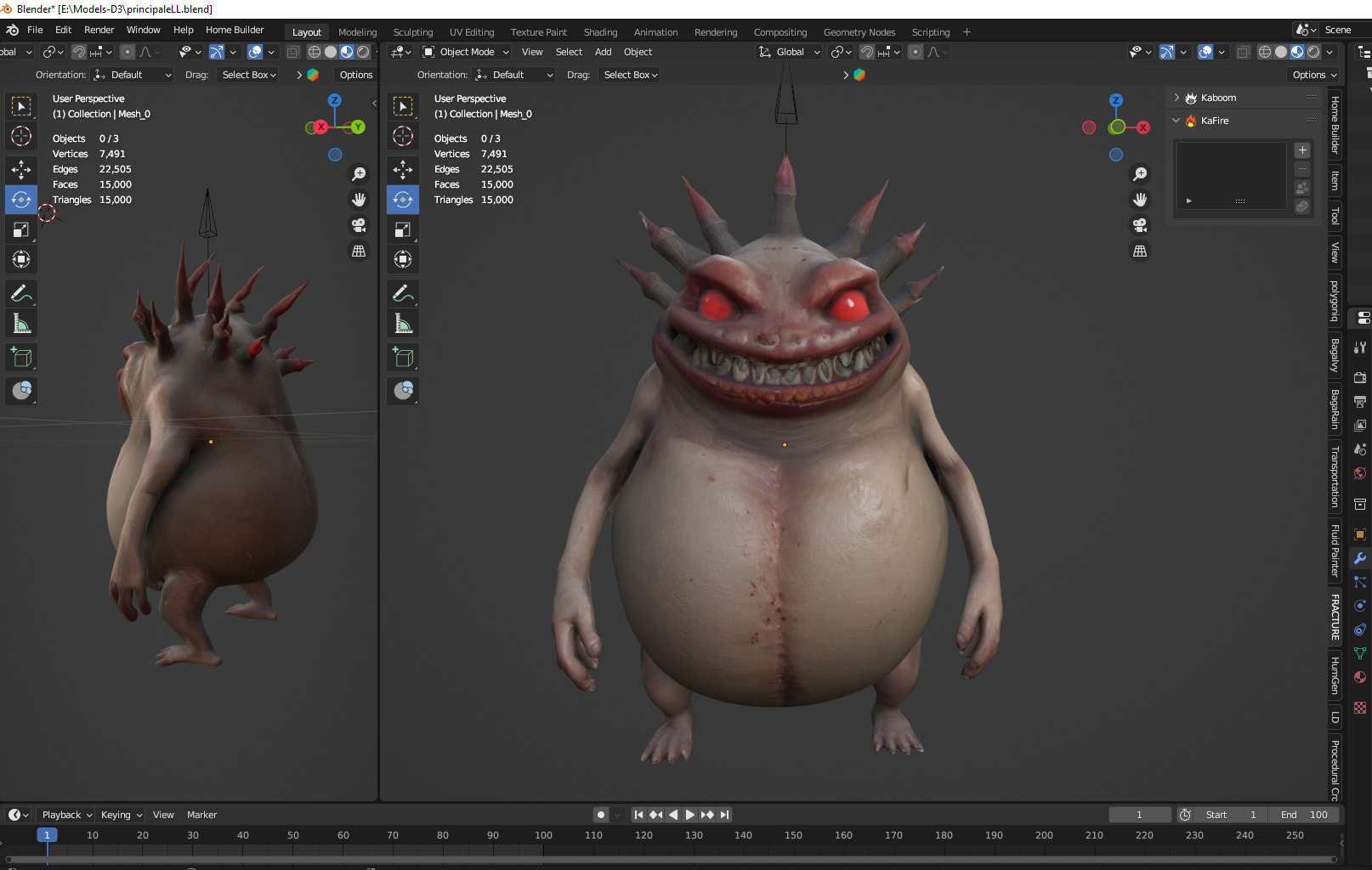Screen dimensions: 1372x870
Task: Switch to material preview shading in right viewport
Action: pos(1297,52)
